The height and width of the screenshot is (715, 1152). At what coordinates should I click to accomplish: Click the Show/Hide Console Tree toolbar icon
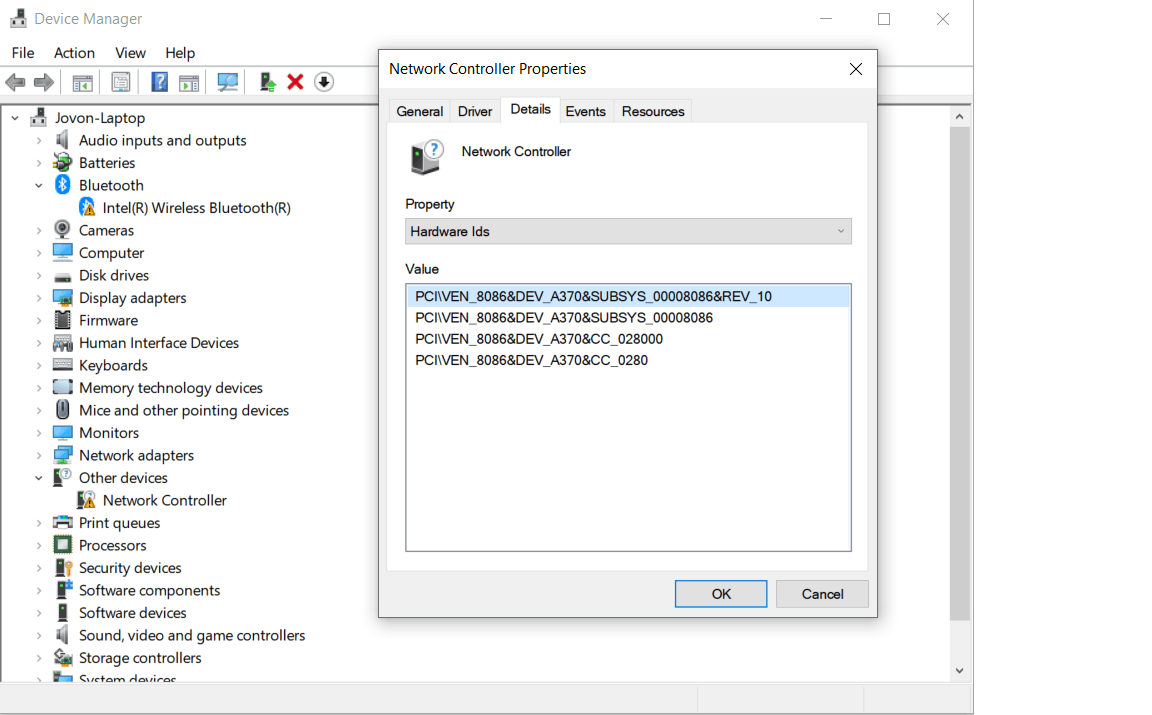pos(83,81)
